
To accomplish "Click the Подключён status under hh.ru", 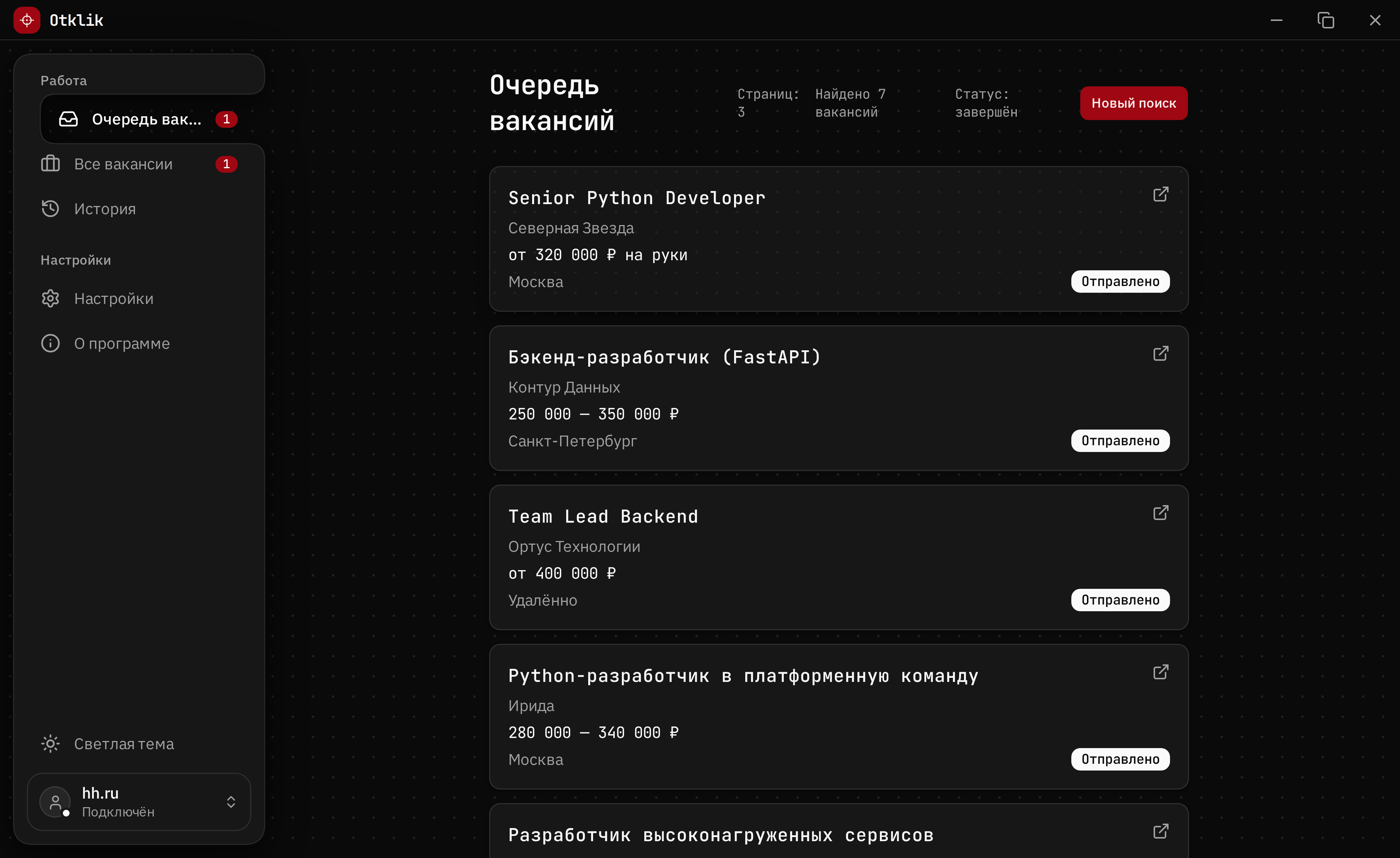I will pyautogui.click(x=118, y=812).
